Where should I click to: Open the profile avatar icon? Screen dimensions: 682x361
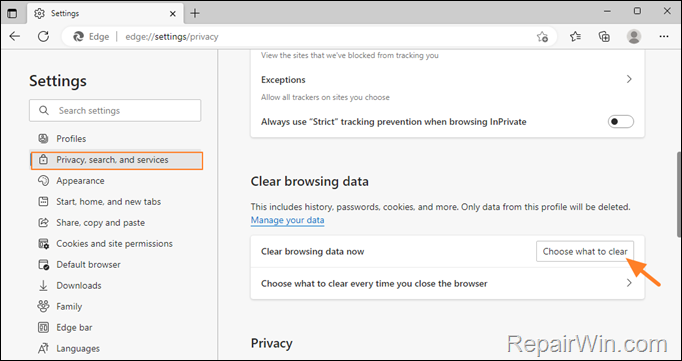pyautogui.click(x=634, y=37)
